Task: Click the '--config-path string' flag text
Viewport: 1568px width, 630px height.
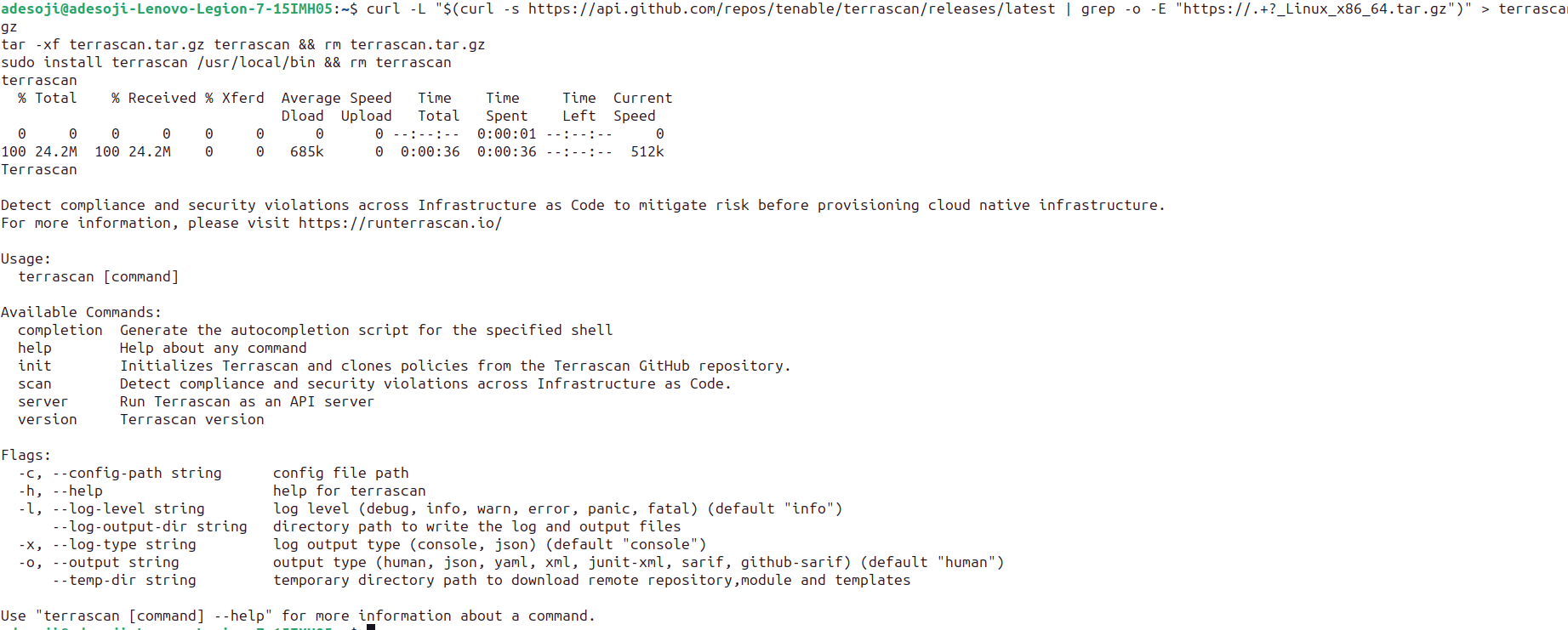Action: [137, 474]
